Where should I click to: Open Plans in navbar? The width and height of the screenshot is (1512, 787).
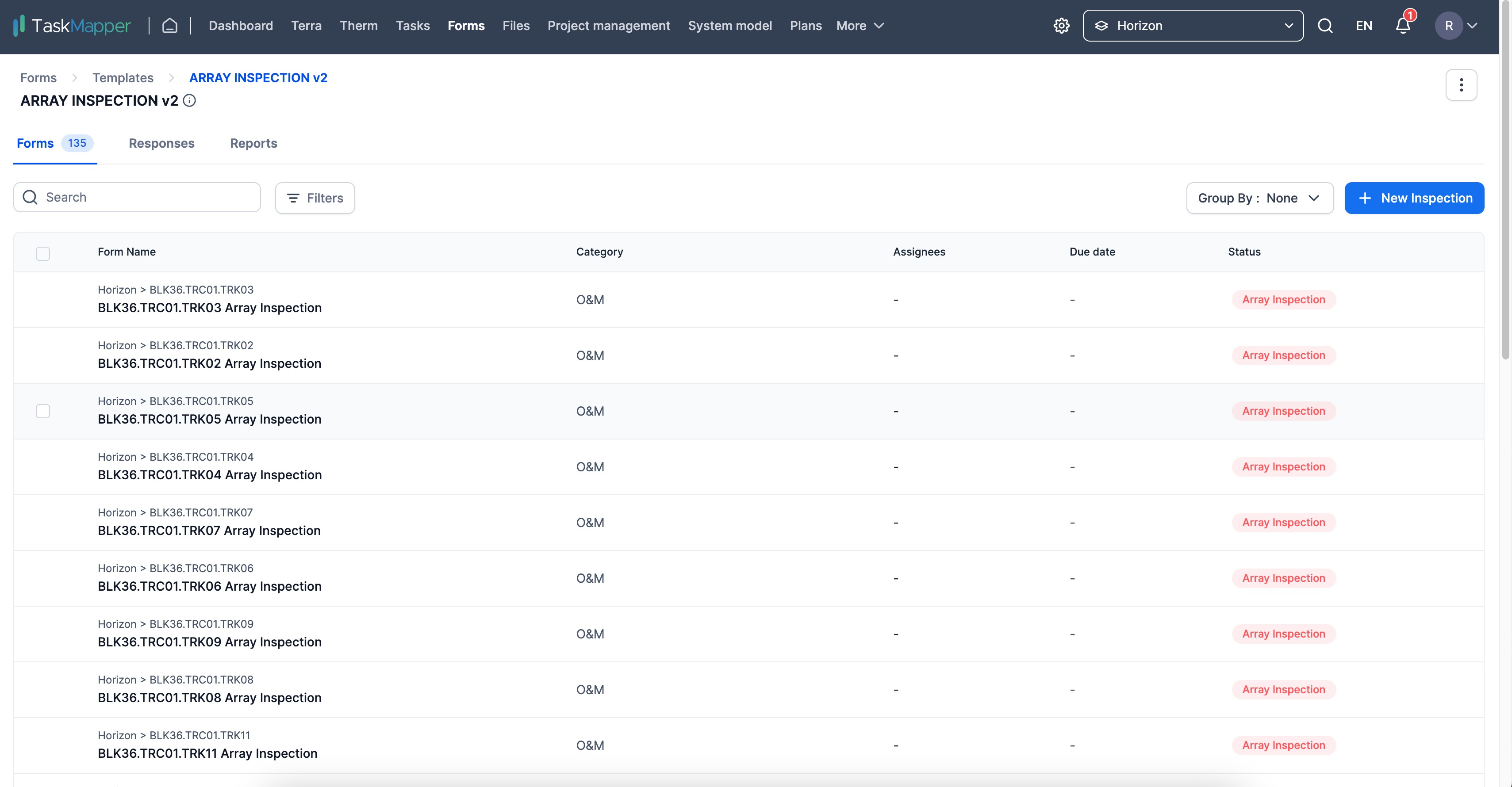click(805, 26)
